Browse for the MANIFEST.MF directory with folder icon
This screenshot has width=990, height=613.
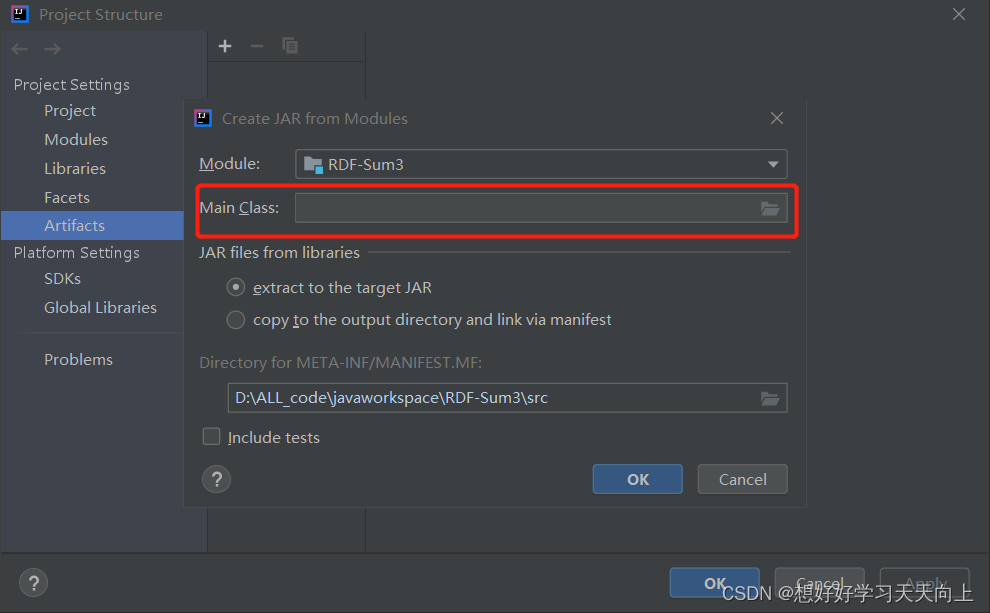tap(770, 398)
